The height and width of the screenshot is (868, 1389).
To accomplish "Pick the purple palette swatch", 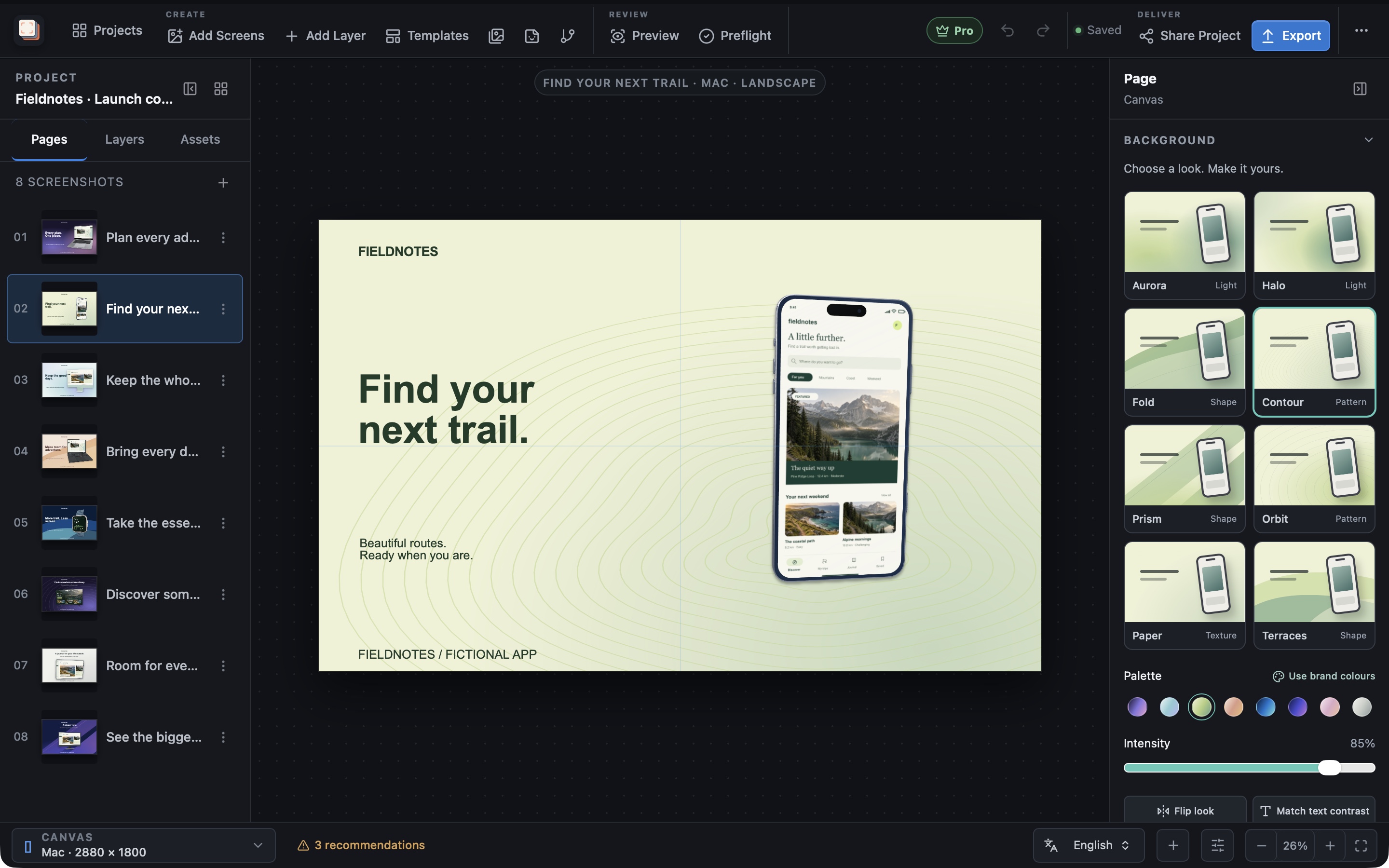I will (x=1137, y=706).
